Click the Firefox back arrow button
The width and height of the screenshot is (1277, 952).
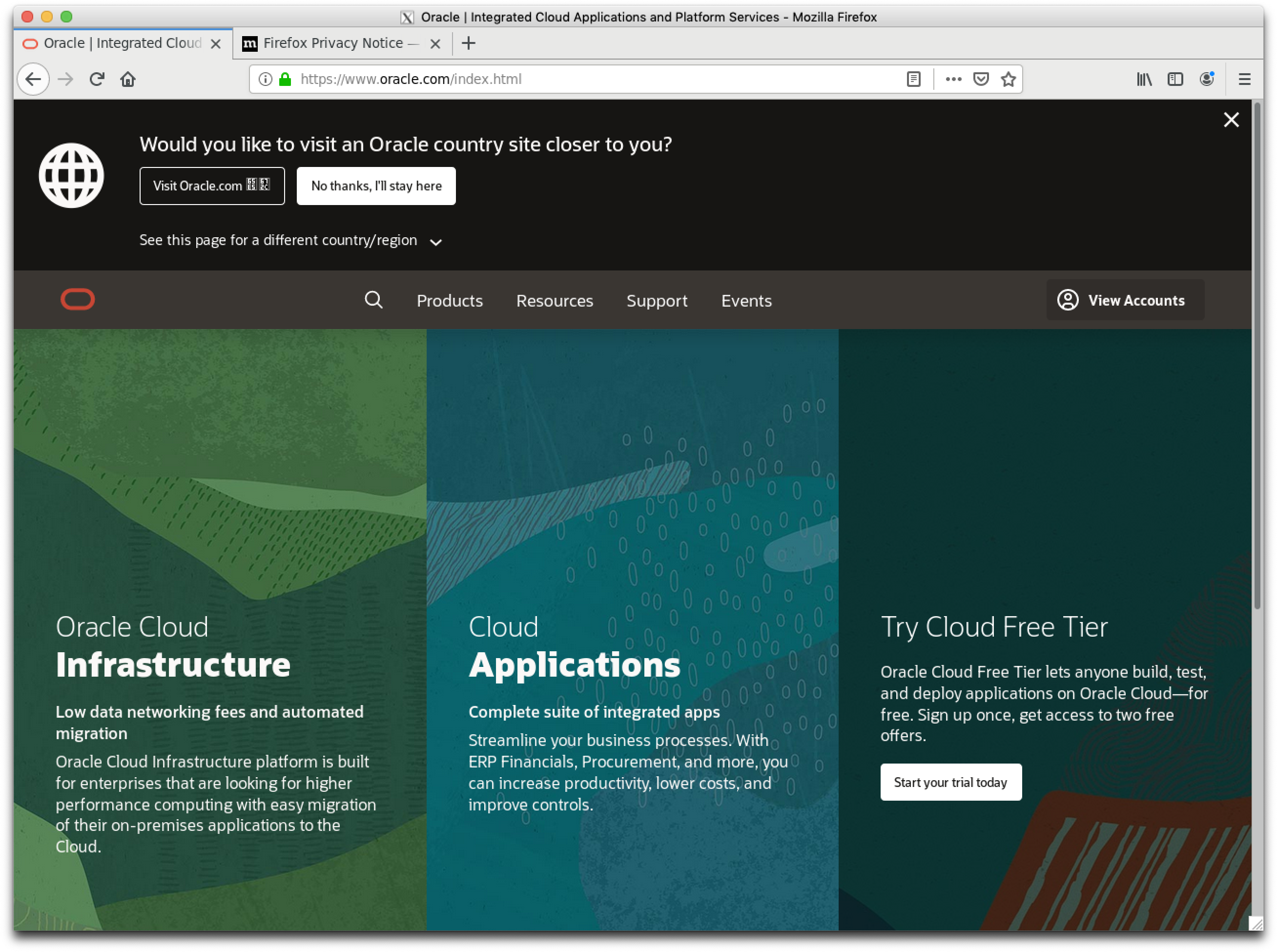pos(33,79)
